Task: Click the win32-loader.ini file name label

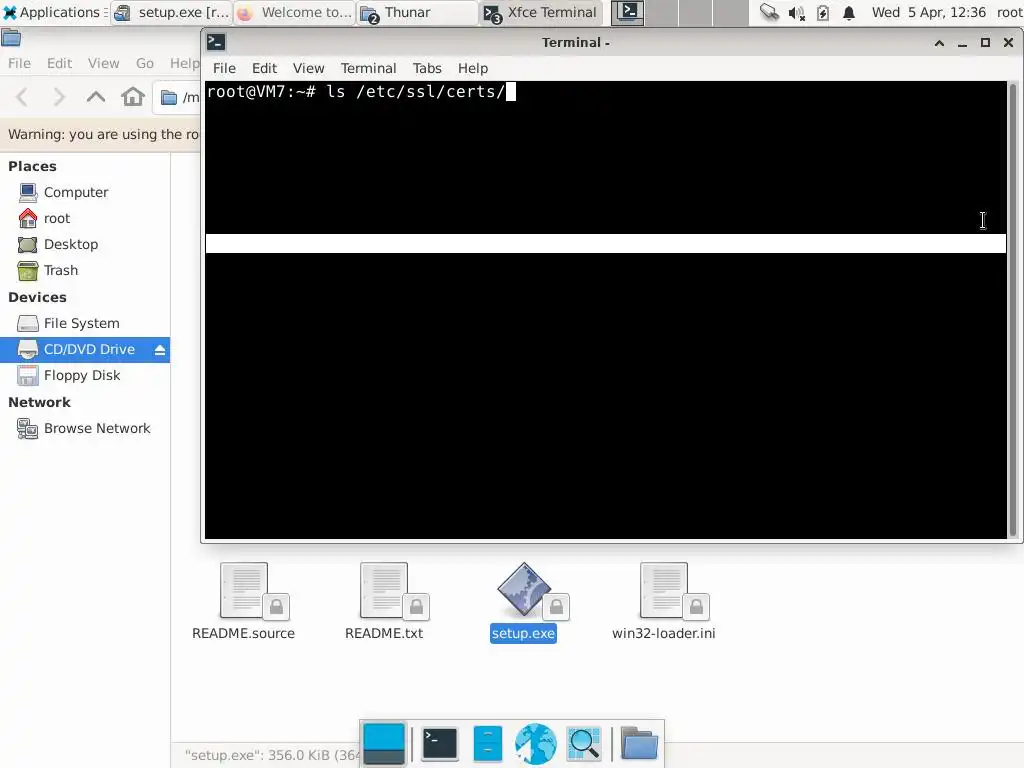Action: pyautogui.click(x=664, y=633)
